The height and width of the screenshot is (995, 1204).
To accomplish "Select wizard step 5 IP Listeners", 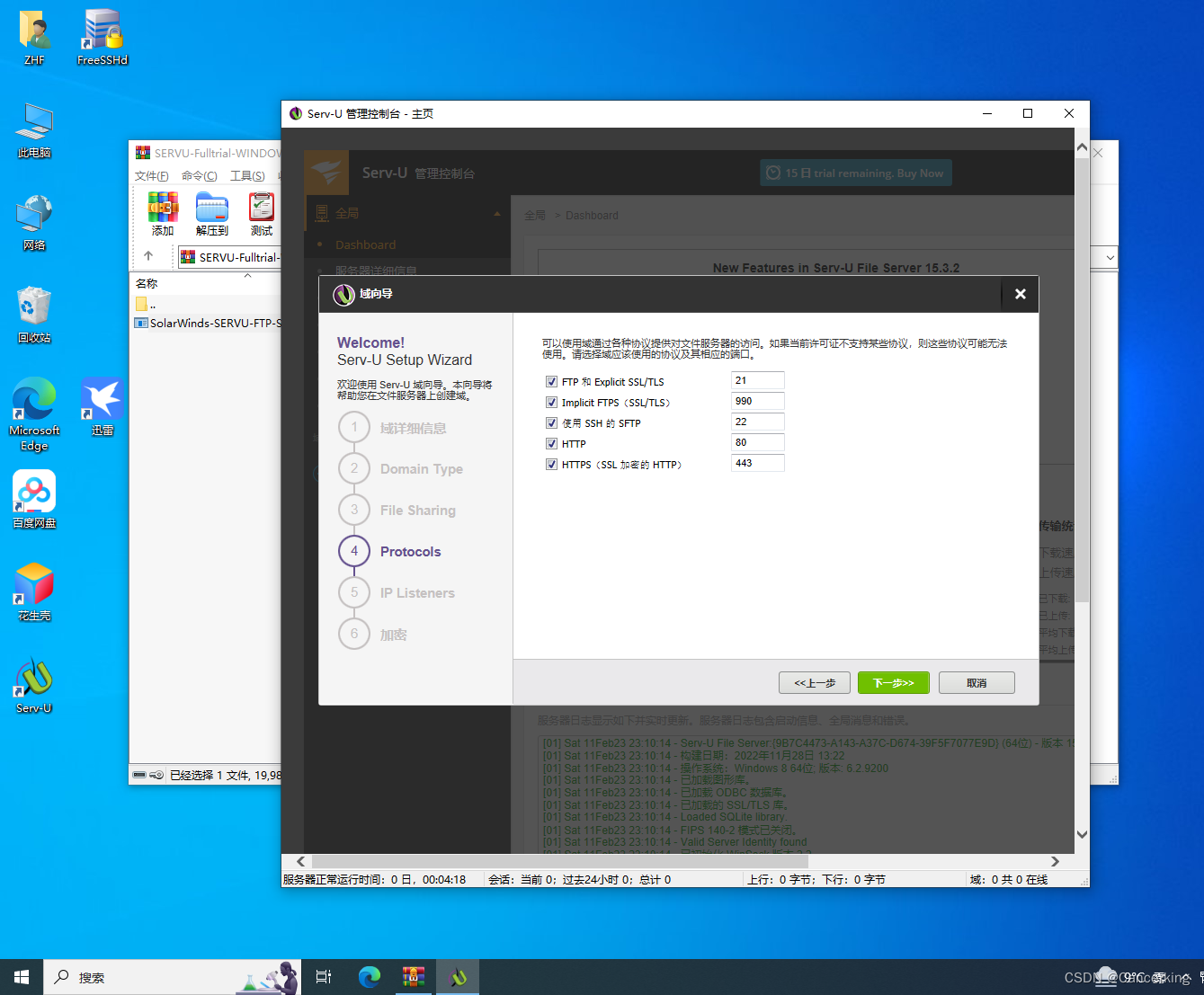I will [397, 593].
